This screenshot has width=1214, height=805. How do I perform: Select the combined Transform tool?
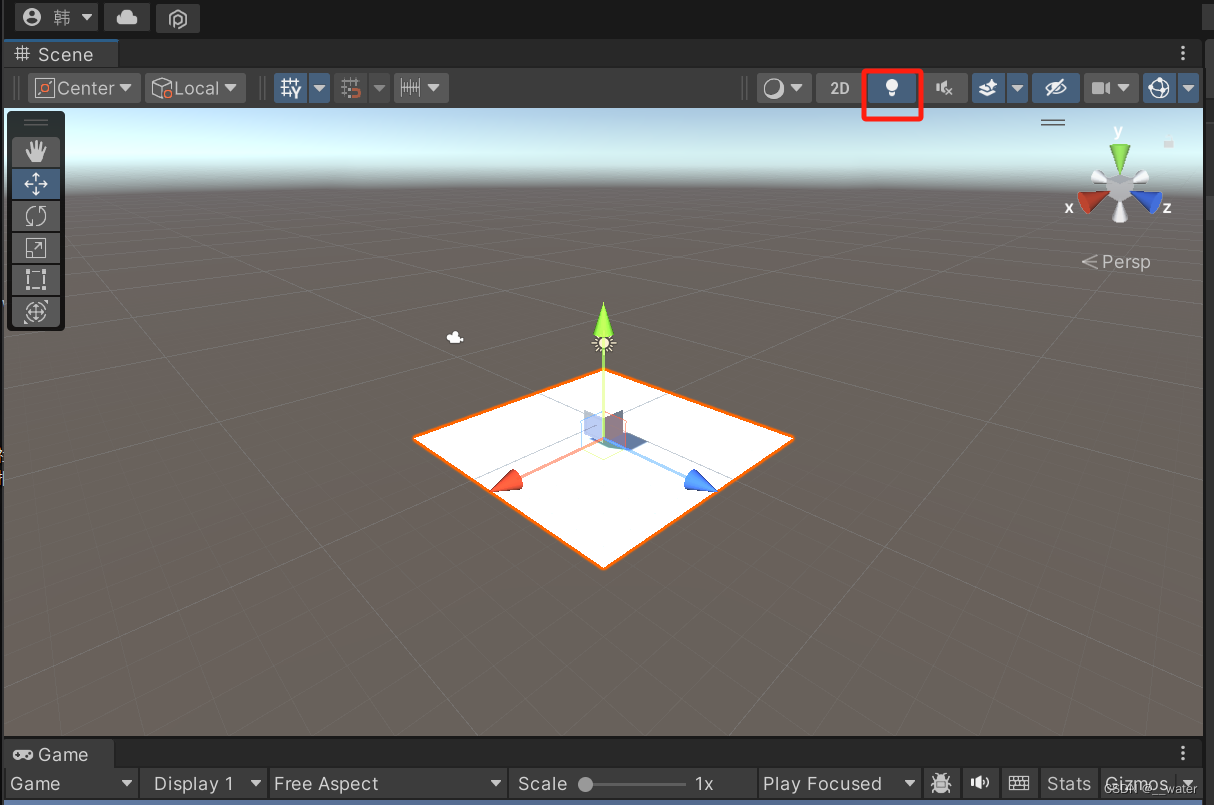coord(36,312)
